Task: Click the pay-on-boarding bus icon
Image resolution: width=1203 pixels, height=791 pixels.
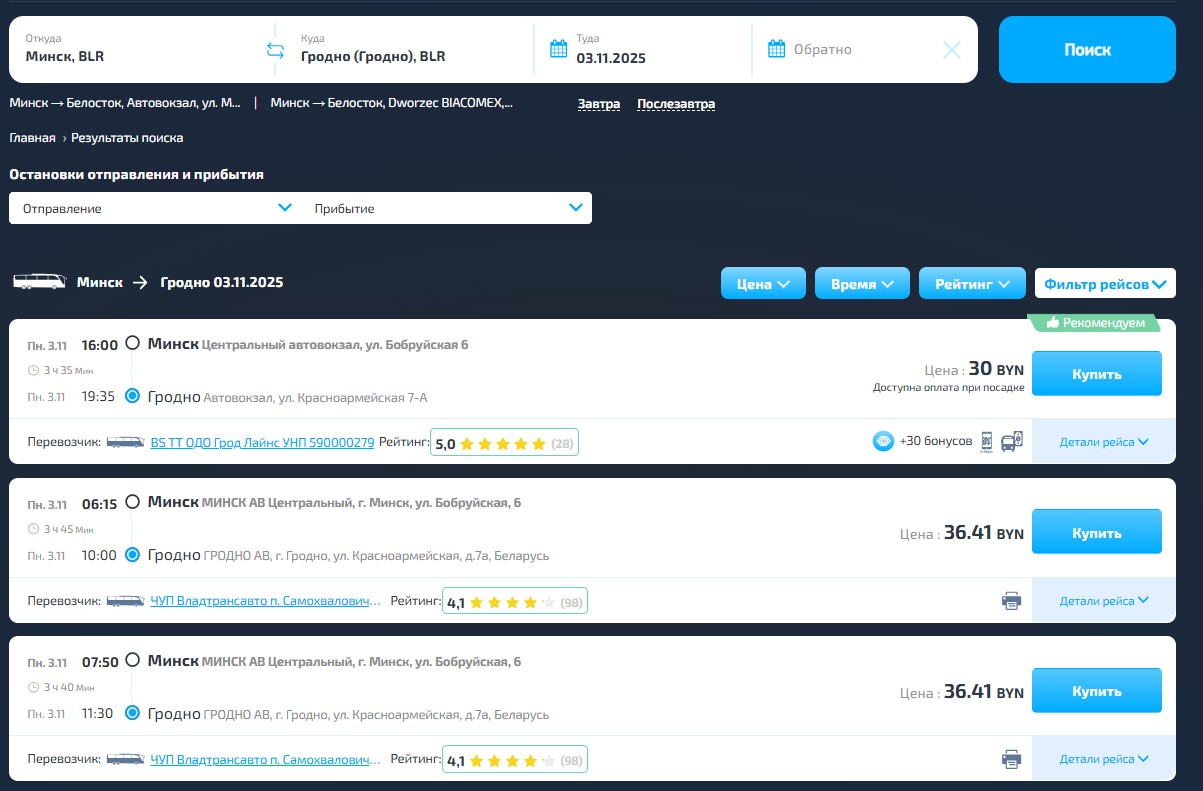Action: 1011,441
